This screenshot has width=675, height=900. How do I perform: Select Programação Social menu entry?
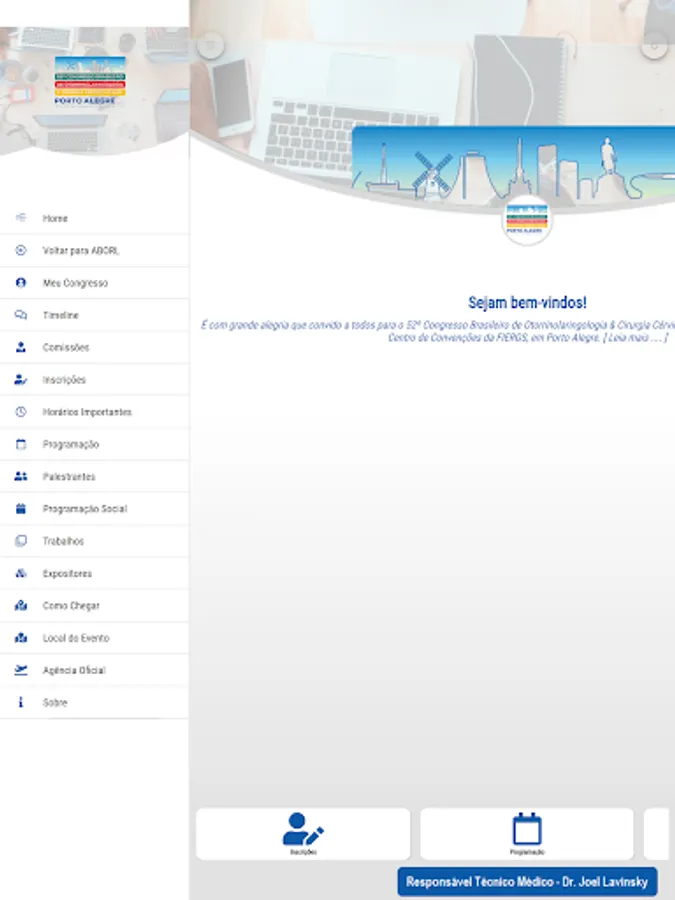(94, 509)
